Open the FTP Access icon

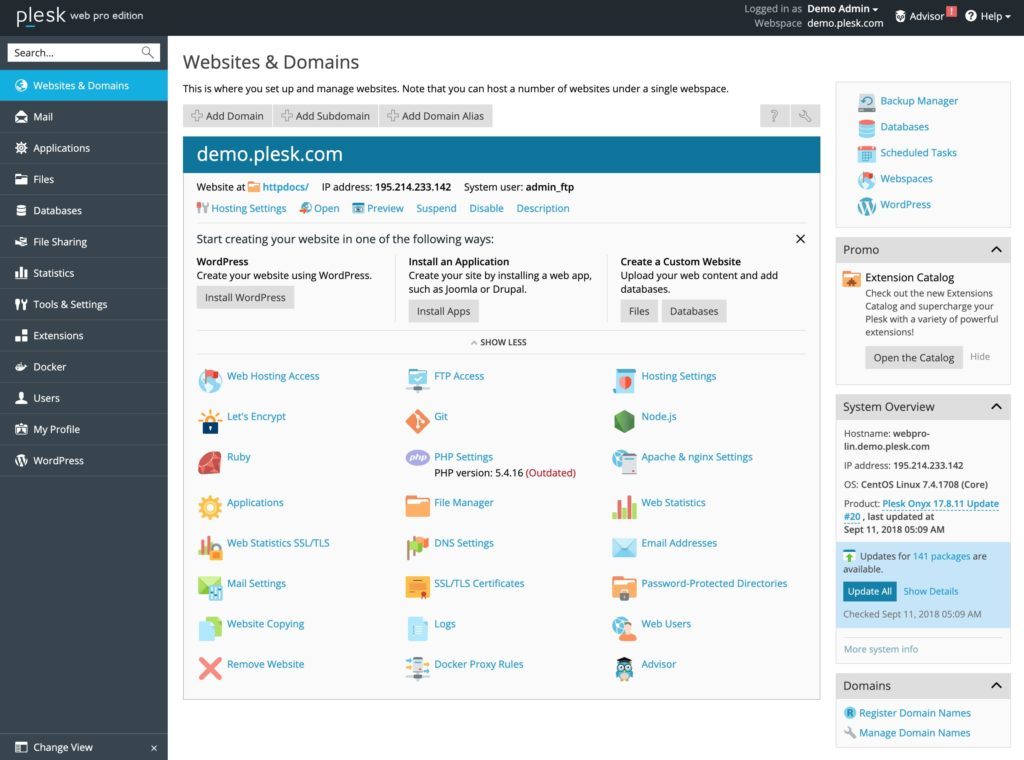pyautogui.click(x=417, y=380)
